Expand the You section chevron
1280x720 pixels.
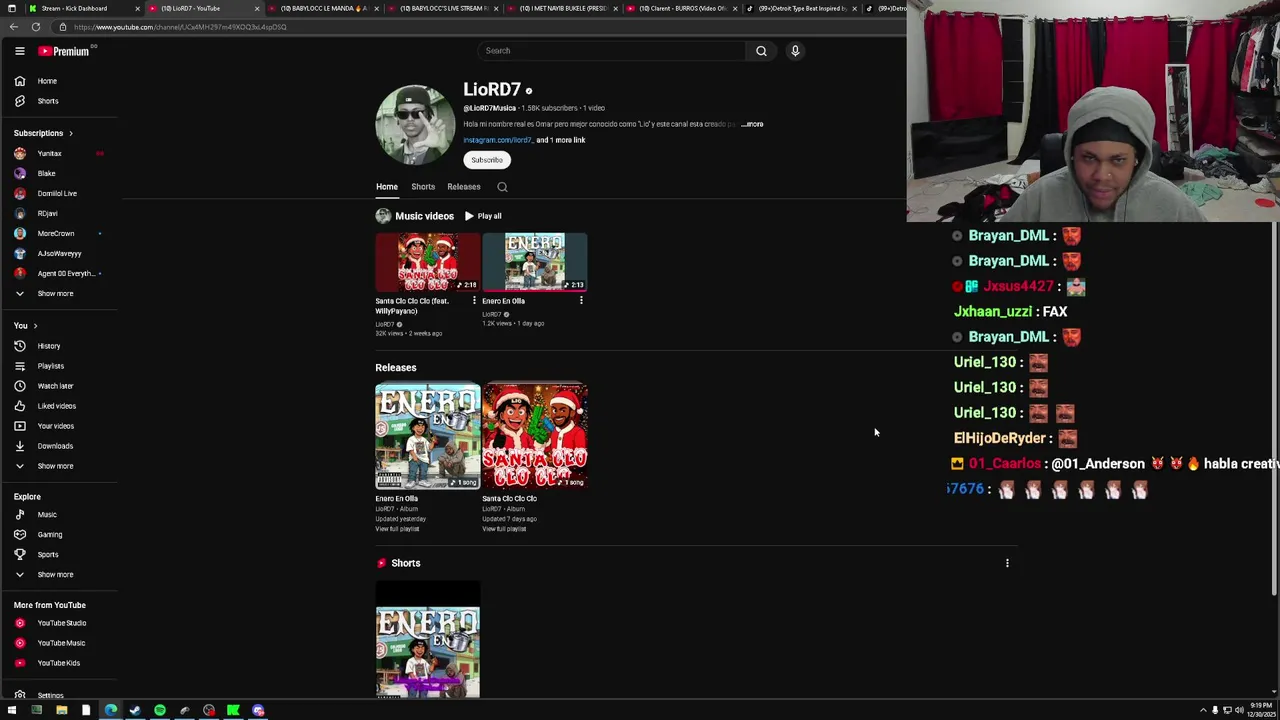click(35, 326)
